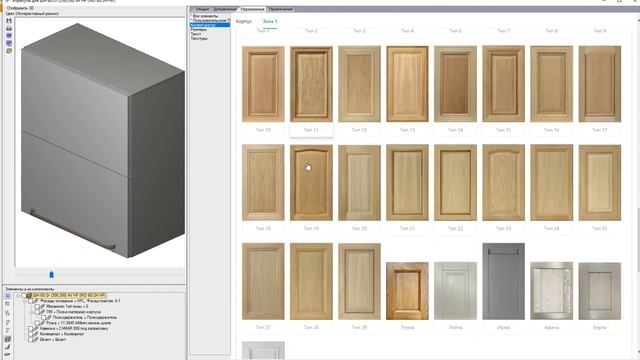Tick the Конфирмат checkbox
The height and width of the screenshot is (360, 640).
pyautogui.click(x=31, y=334)
